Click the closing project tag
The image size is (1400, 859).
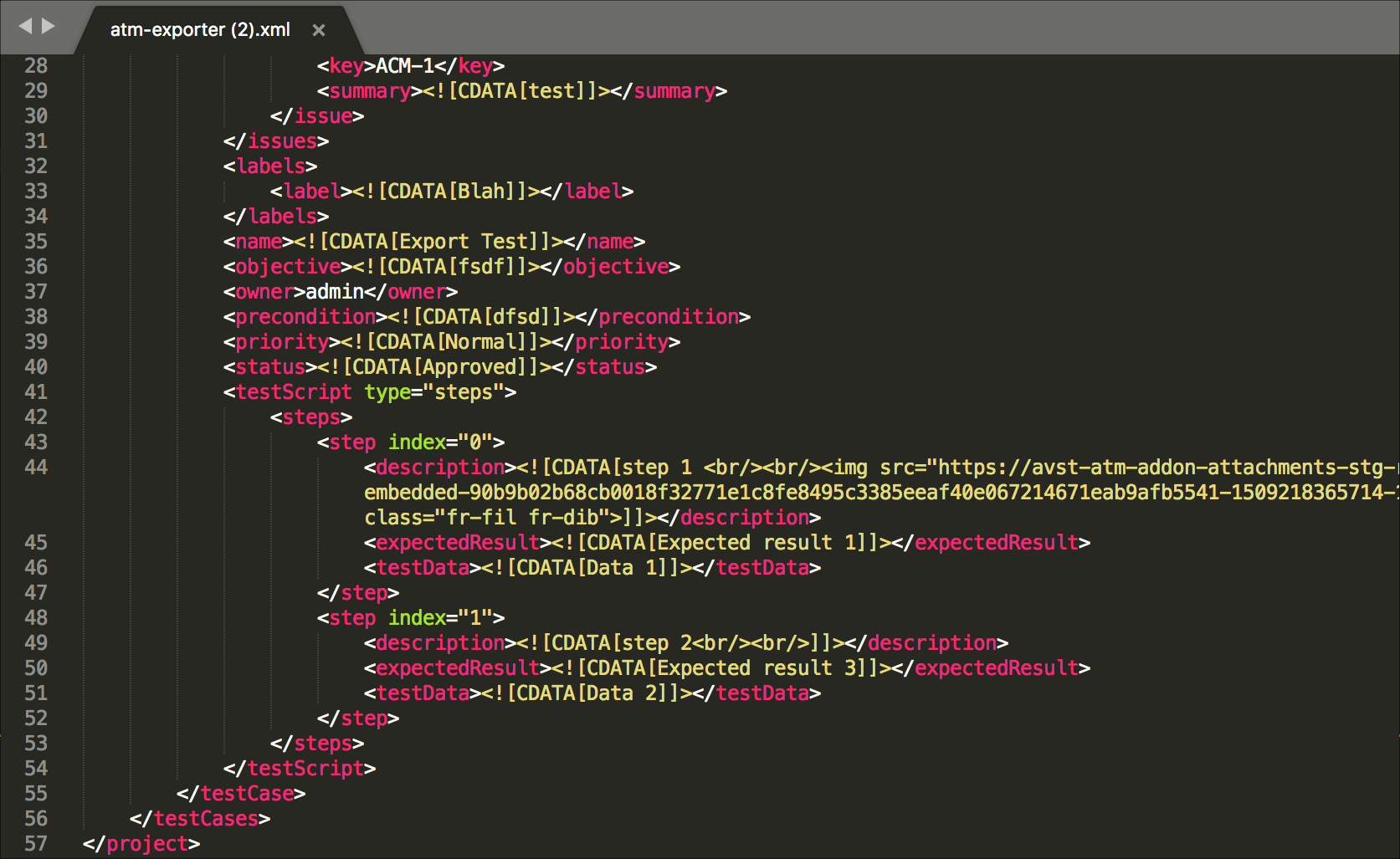(x=142, y=844)
